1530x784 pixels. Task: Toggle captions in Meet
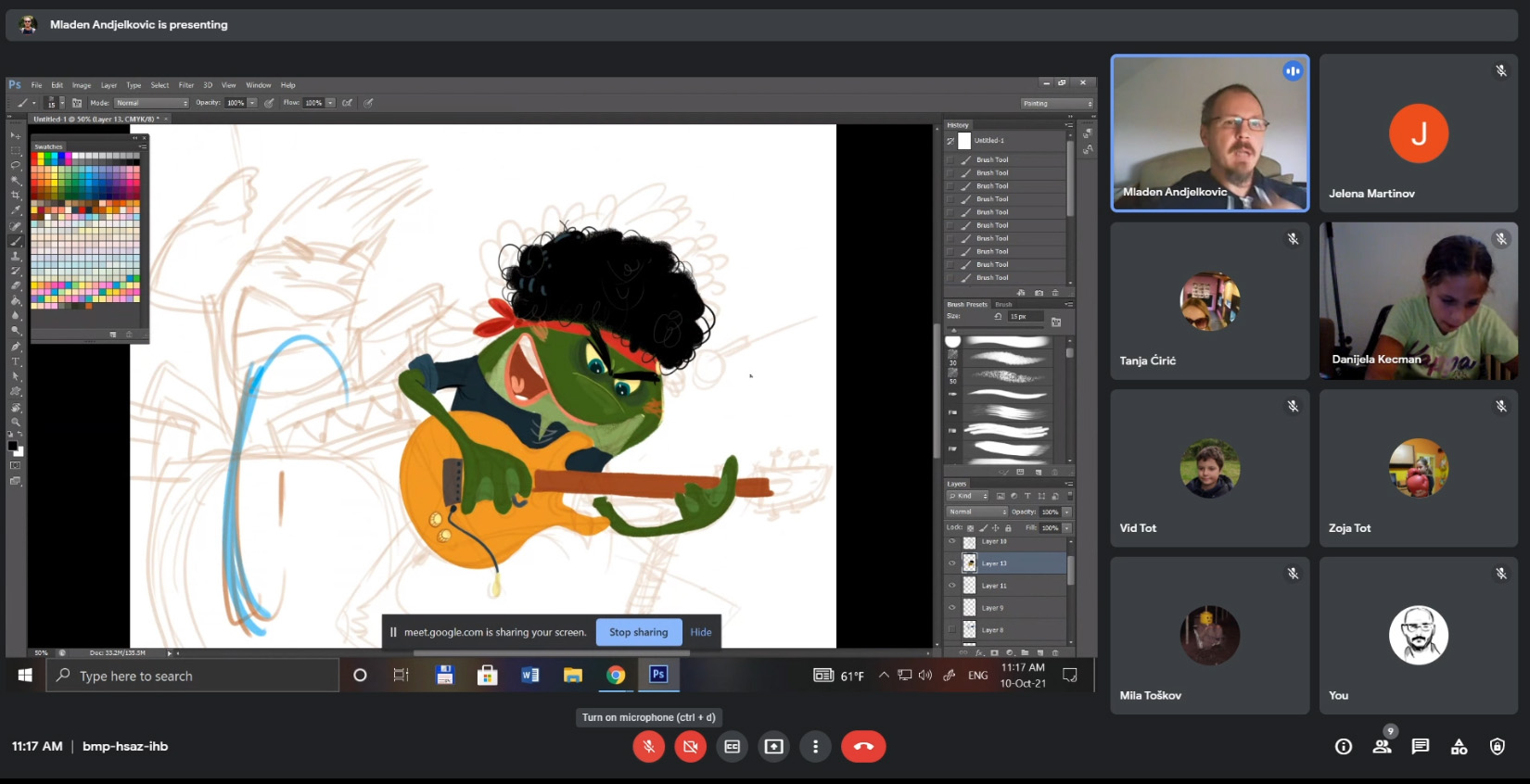[732, 746]
